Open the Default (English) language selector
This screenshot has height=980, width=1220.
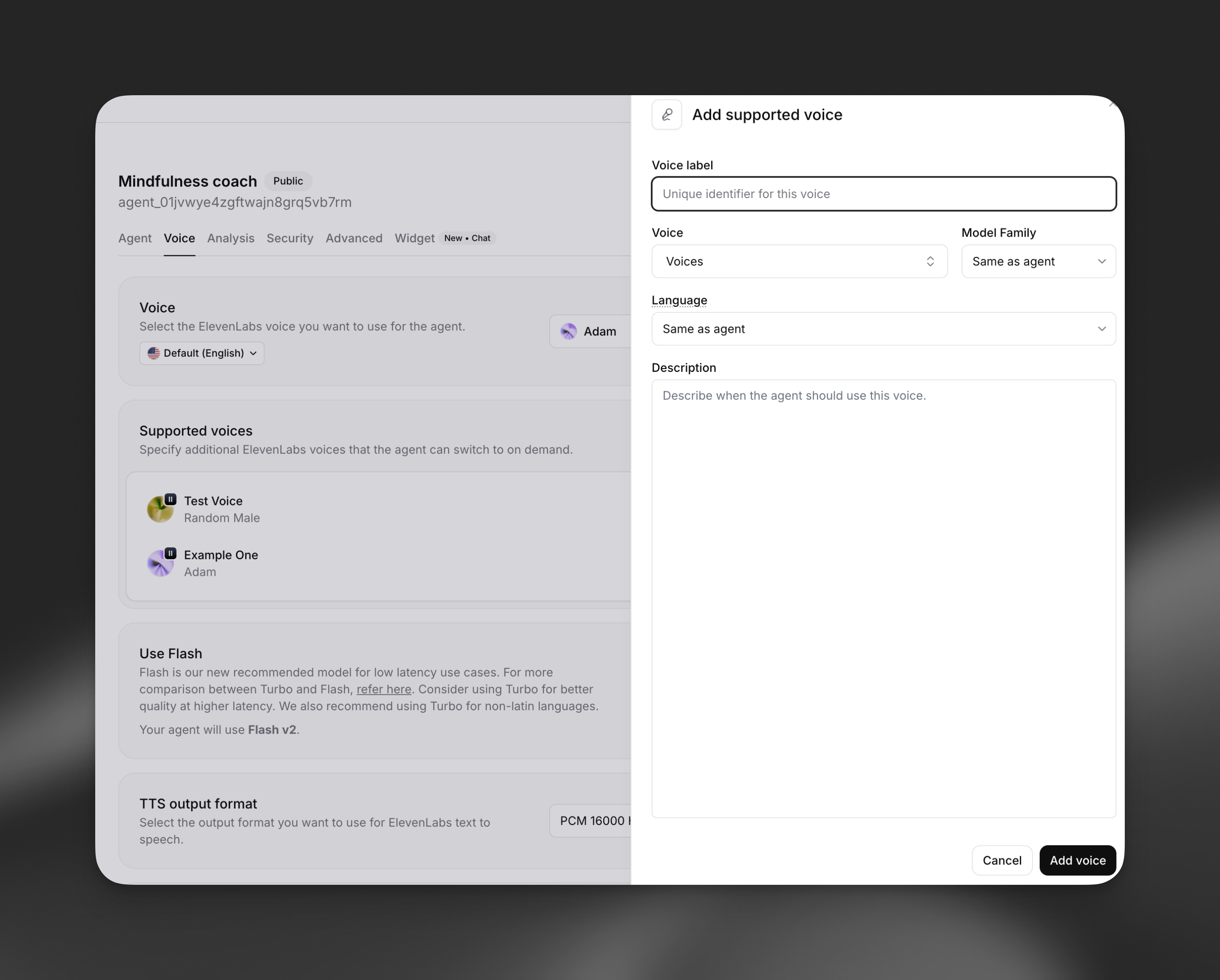coord(201,352)
